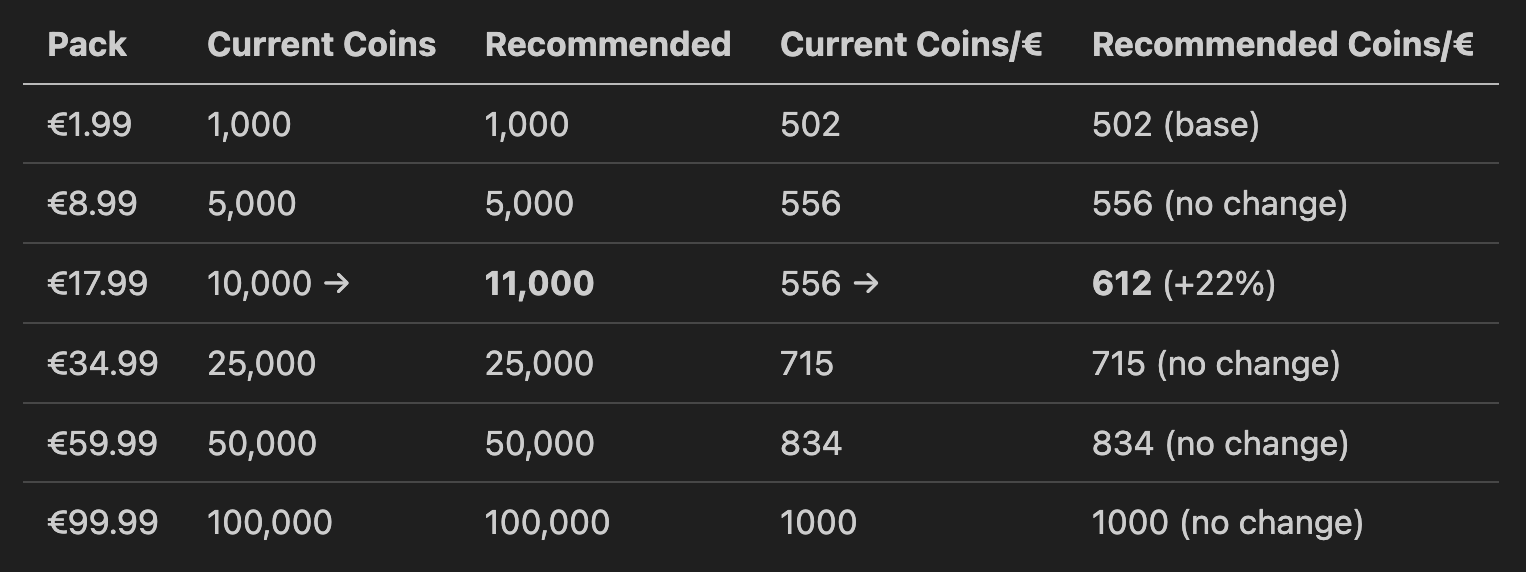Click the "556 →" current coins/€ cell
This screenshot has height=572, width=1526.
829,284
